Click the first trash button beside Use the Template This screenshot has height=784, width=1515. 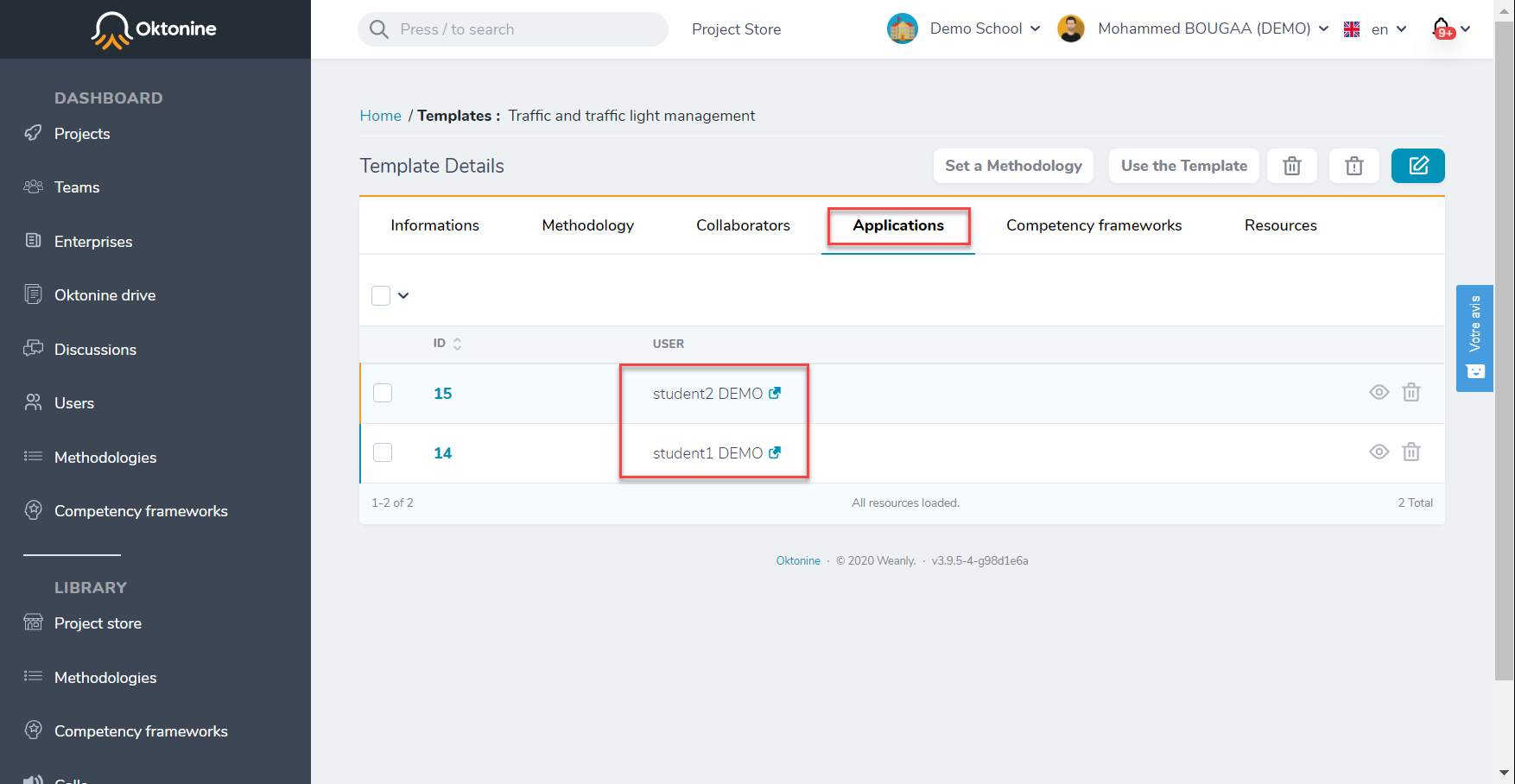[1291, 166]
